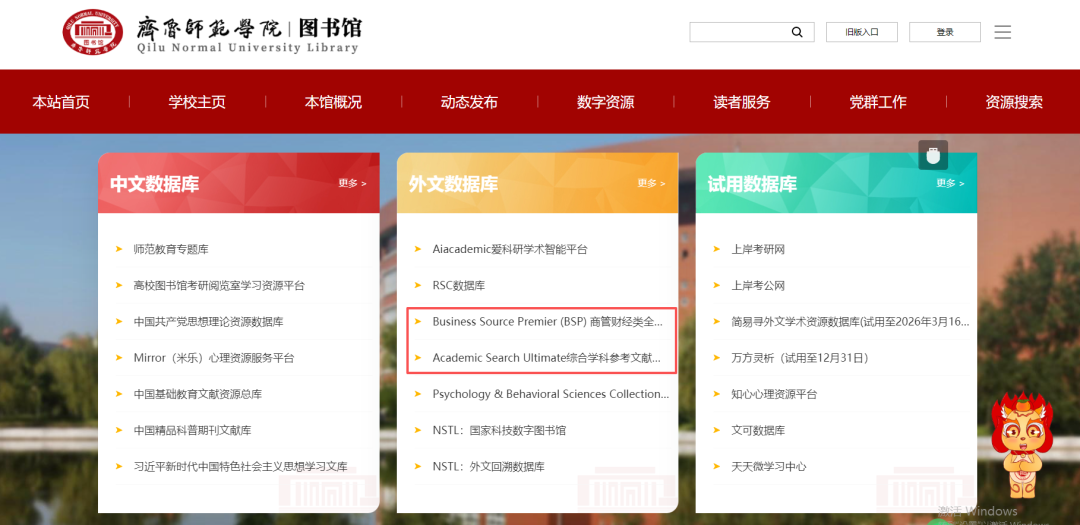Click the Qilu Normal University library logo
The height and width of the screenshot is (525, 1080).
(x=210, y=33)
